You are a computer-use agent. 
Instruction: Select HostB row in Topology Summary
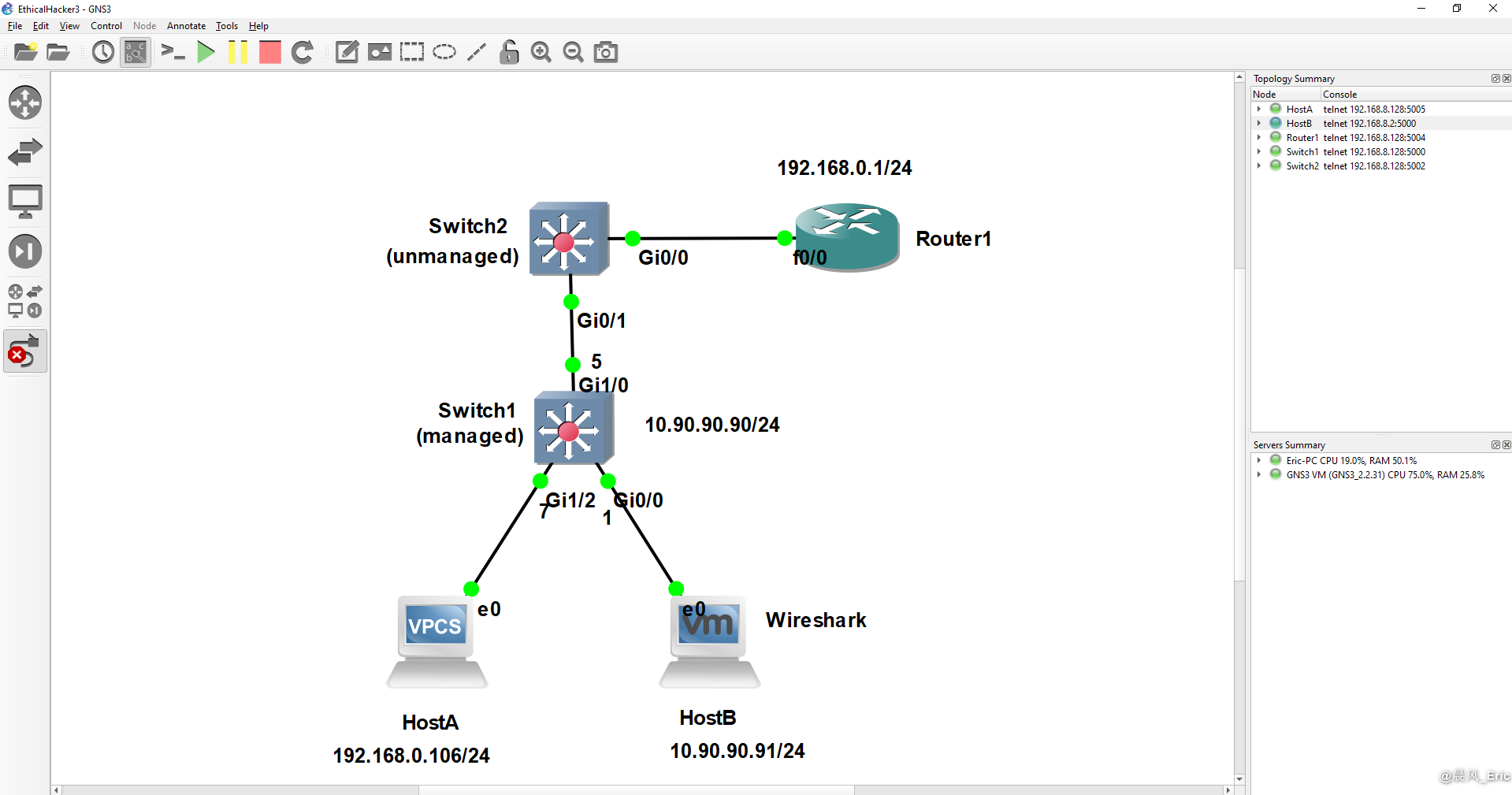[x=1381, y=124]
